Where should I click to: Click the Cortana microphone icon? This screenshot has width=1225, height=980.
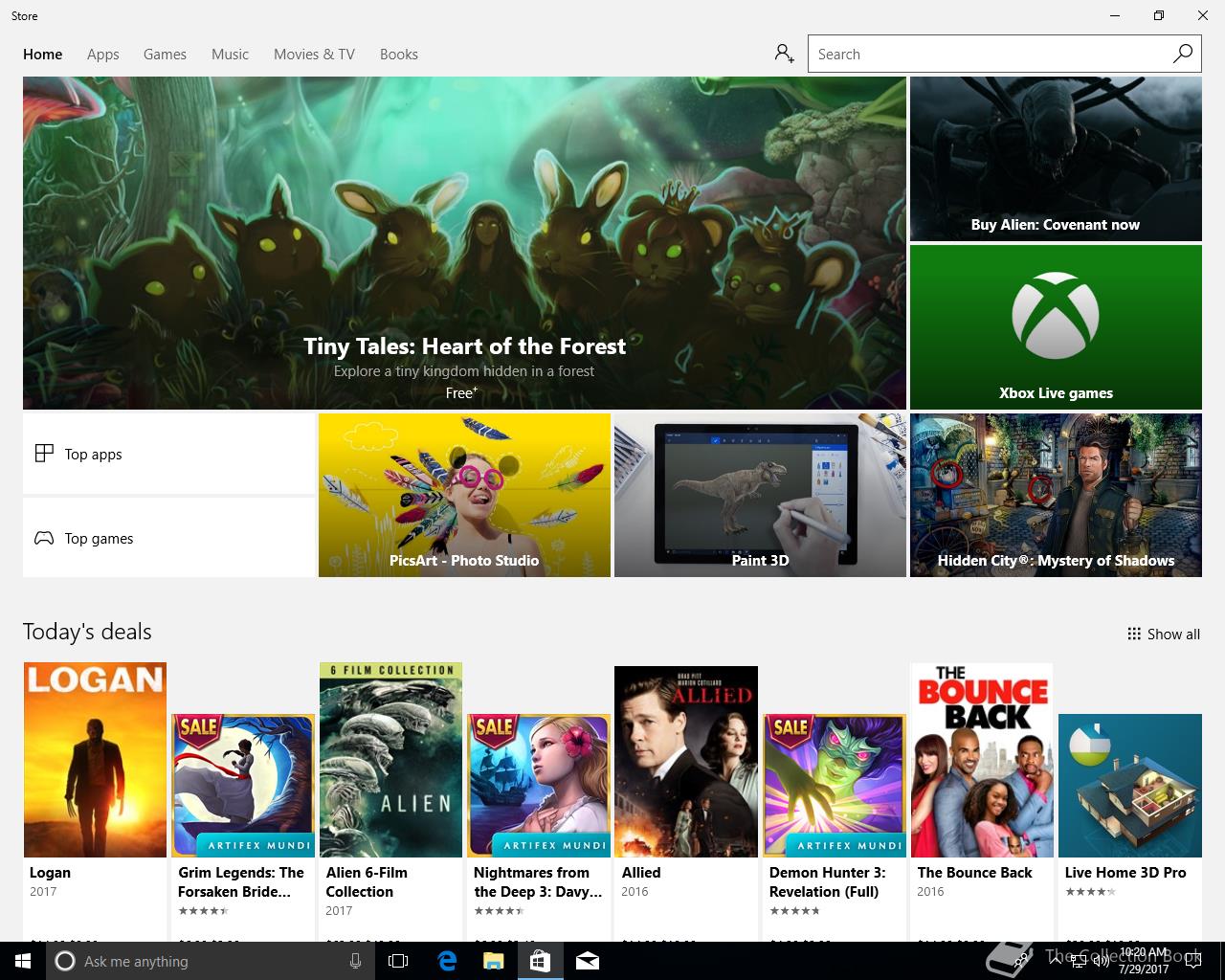pyautogui.click(x=355, y=961)
